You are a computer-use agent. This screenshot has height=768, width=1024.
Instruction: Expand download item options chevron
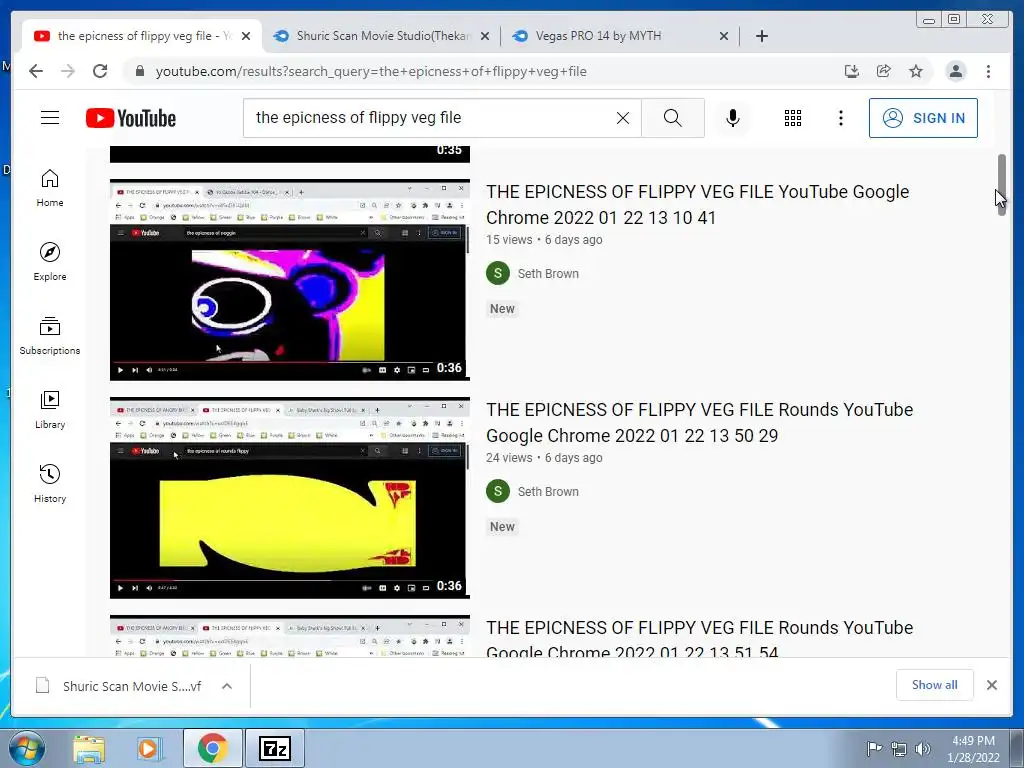[x=227, y=686]
